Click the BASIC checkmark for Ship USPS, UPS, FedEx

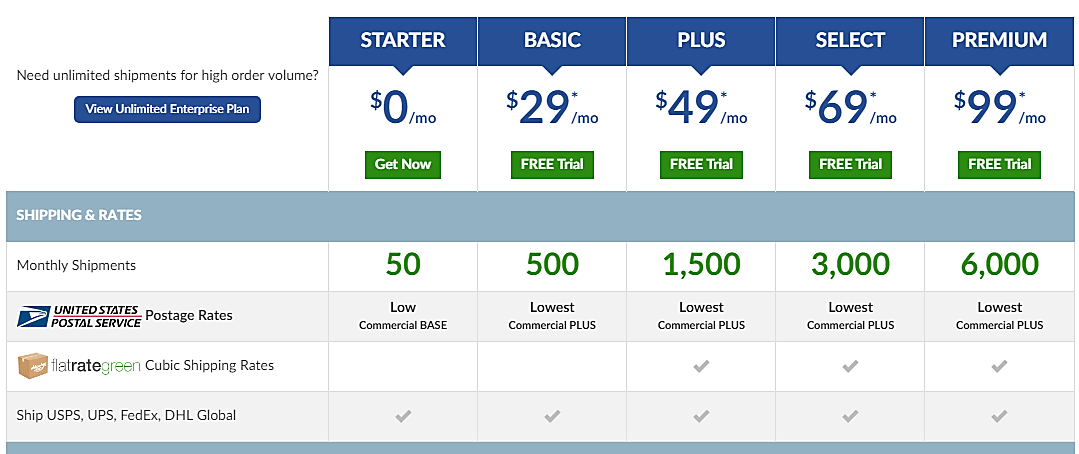(x=552, y=416)
